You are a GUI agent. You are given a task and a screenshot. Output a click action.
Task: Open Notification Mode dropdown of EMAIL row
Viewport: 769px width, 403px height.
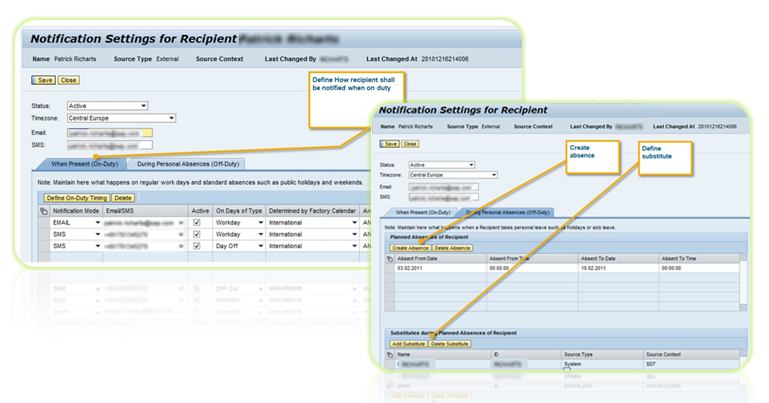click(98, 223)
